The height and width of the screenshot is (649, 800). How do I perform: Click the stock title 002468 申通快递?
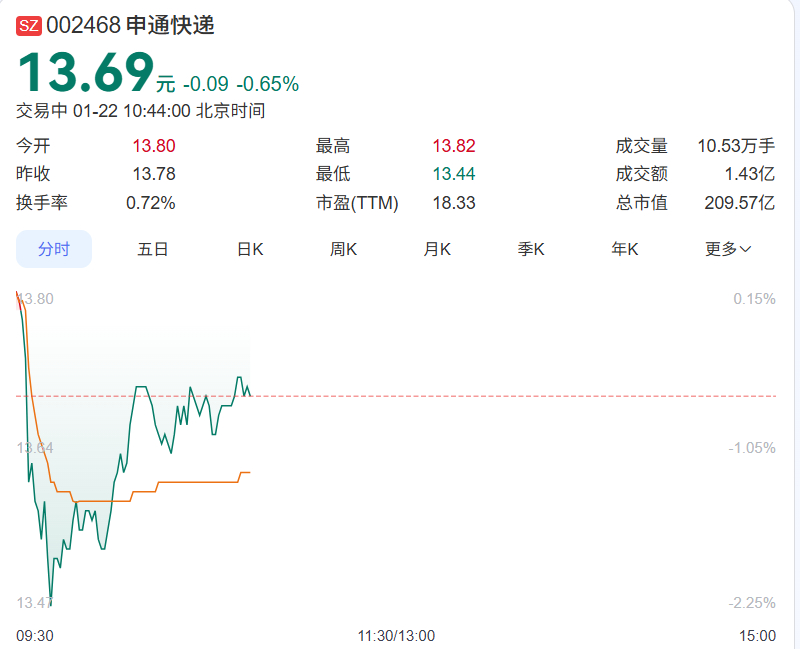(130, 27)
